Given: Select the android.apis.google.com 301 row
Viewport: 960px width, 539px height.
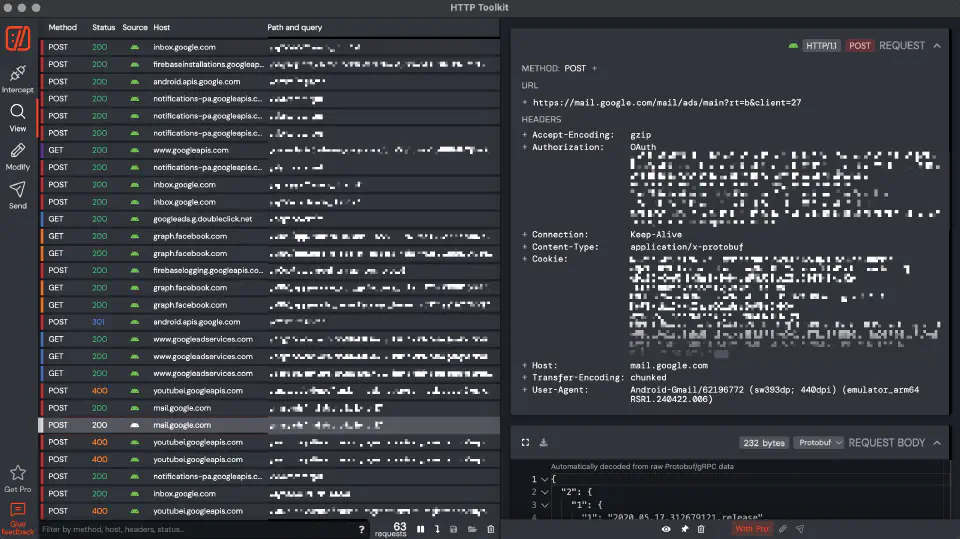Looking at the screenshot, I should point(269,322).
